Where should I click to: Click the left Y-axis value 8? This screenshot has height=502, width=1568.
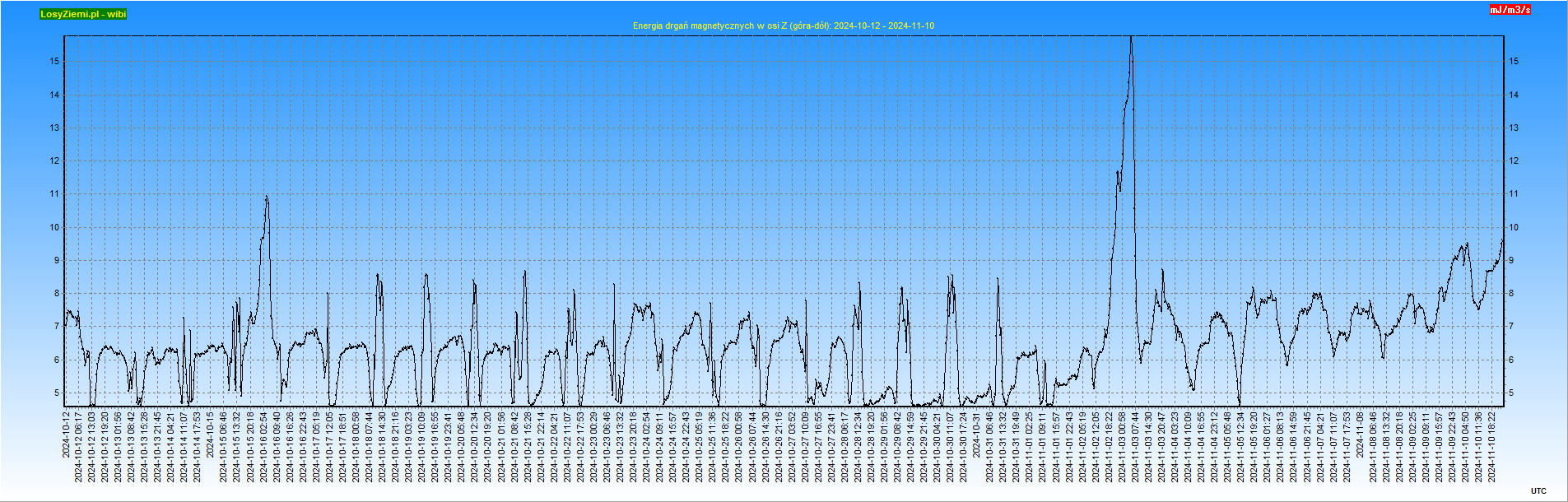tap(57, 293)
